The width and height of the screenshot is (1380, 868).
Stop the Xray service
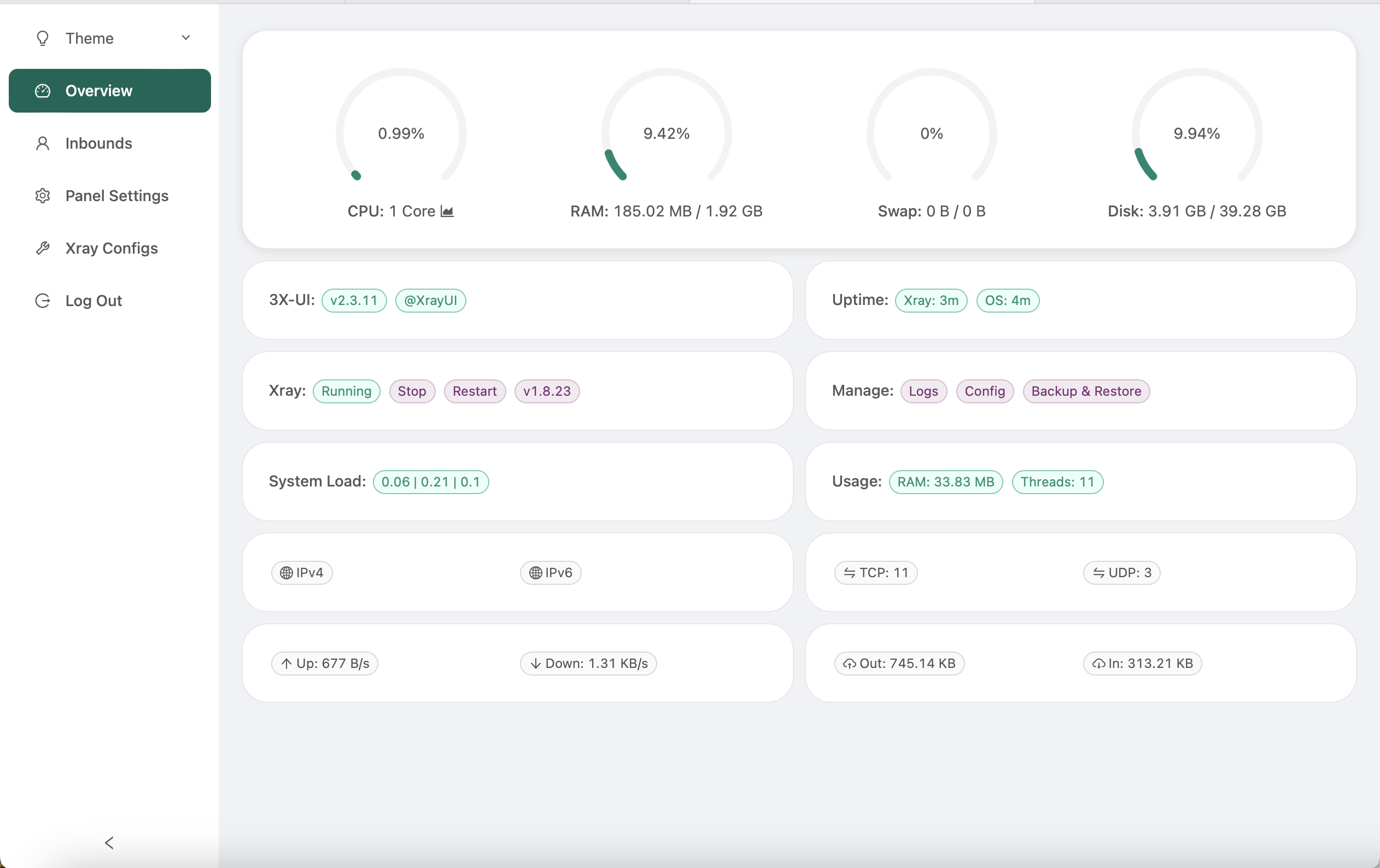(412, 391)
